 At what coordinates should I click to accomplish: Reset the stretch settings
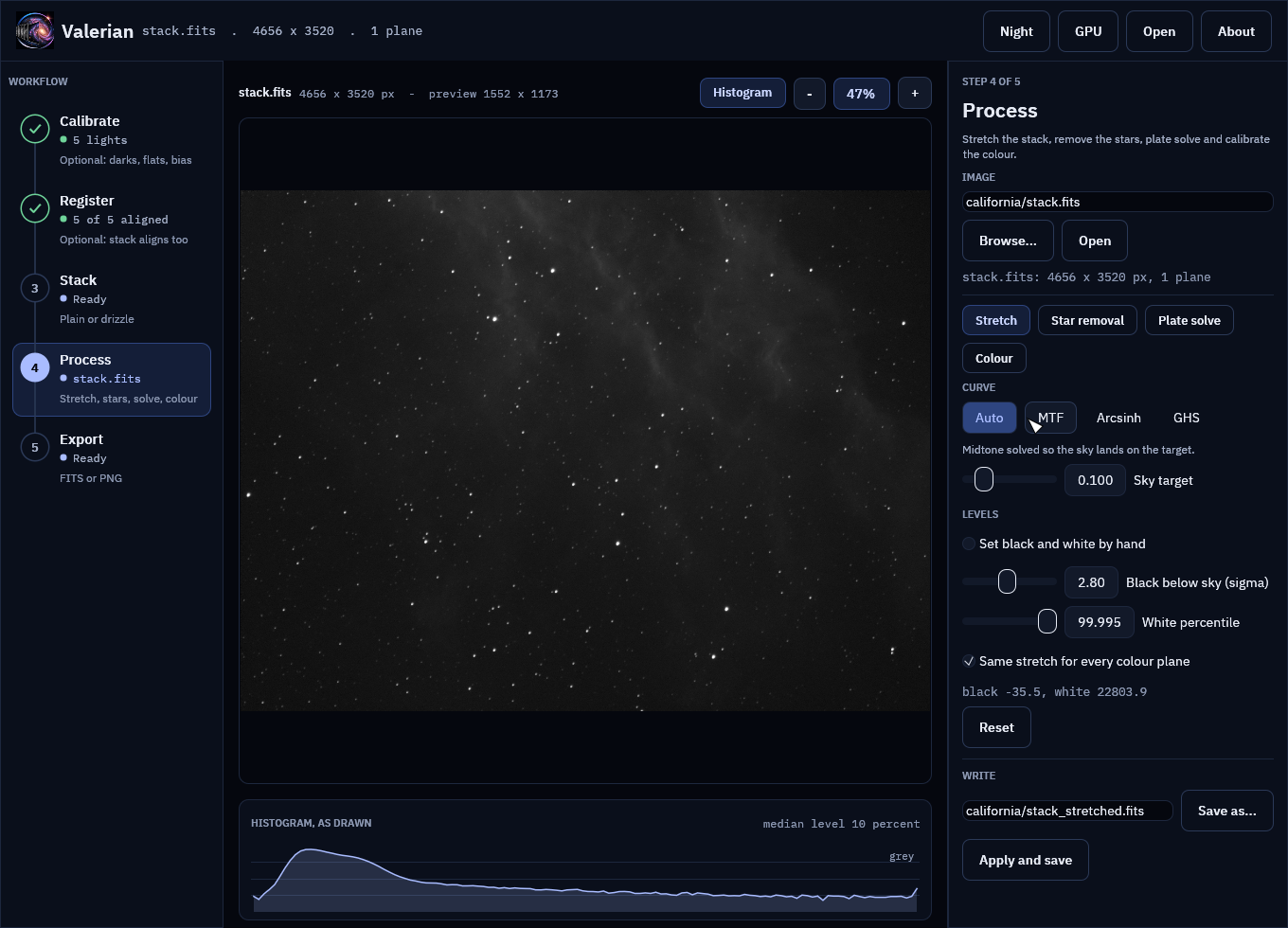(x=996, y=727)
